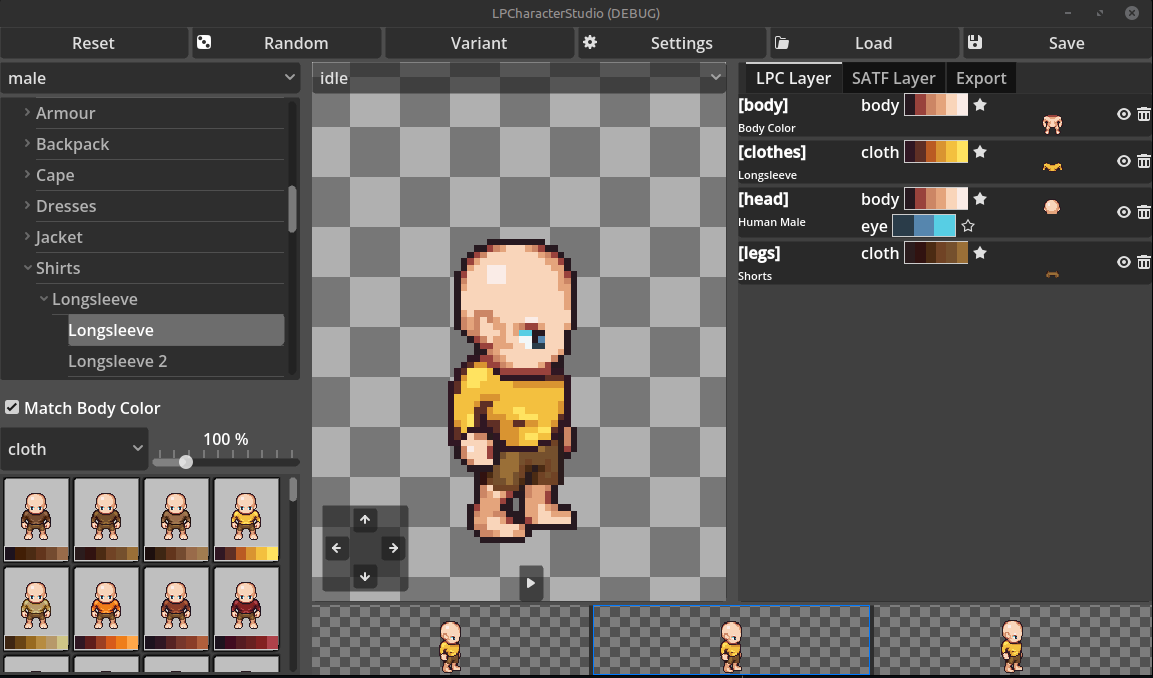Screen dimensions: 1153x678
Task: Expand the Armour category
Action: coord(27,113)
